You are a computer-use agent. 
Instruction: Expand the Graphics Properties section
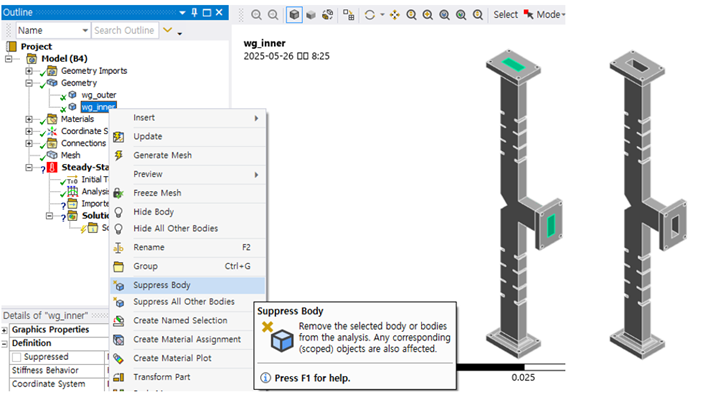5,330
